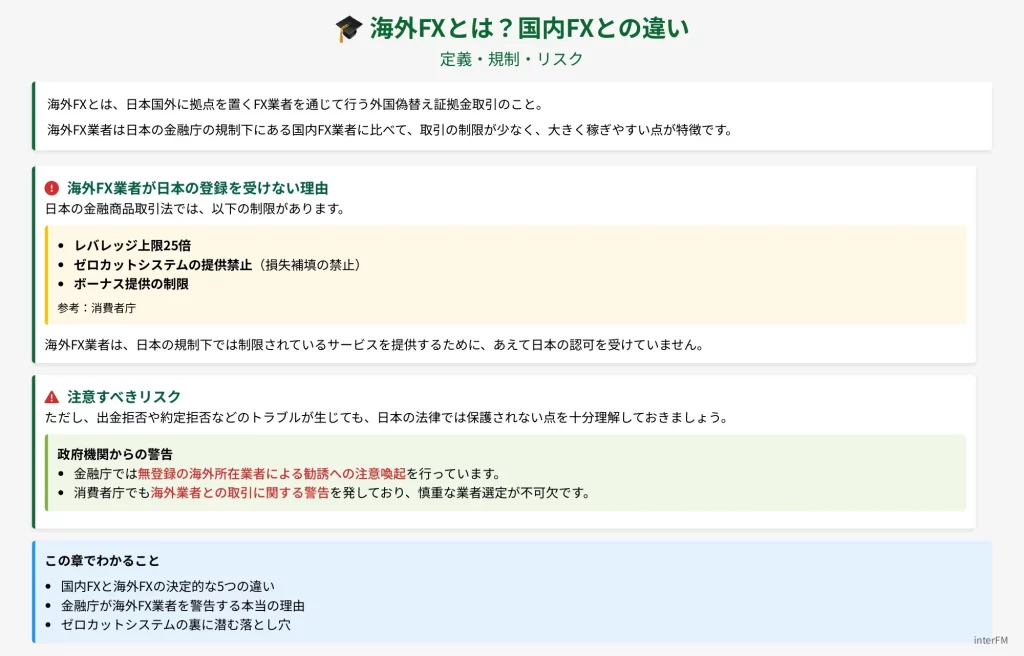Click the 参考：消費者庁 reference text
Screen dimensions: 1024x656
[96, 308]
